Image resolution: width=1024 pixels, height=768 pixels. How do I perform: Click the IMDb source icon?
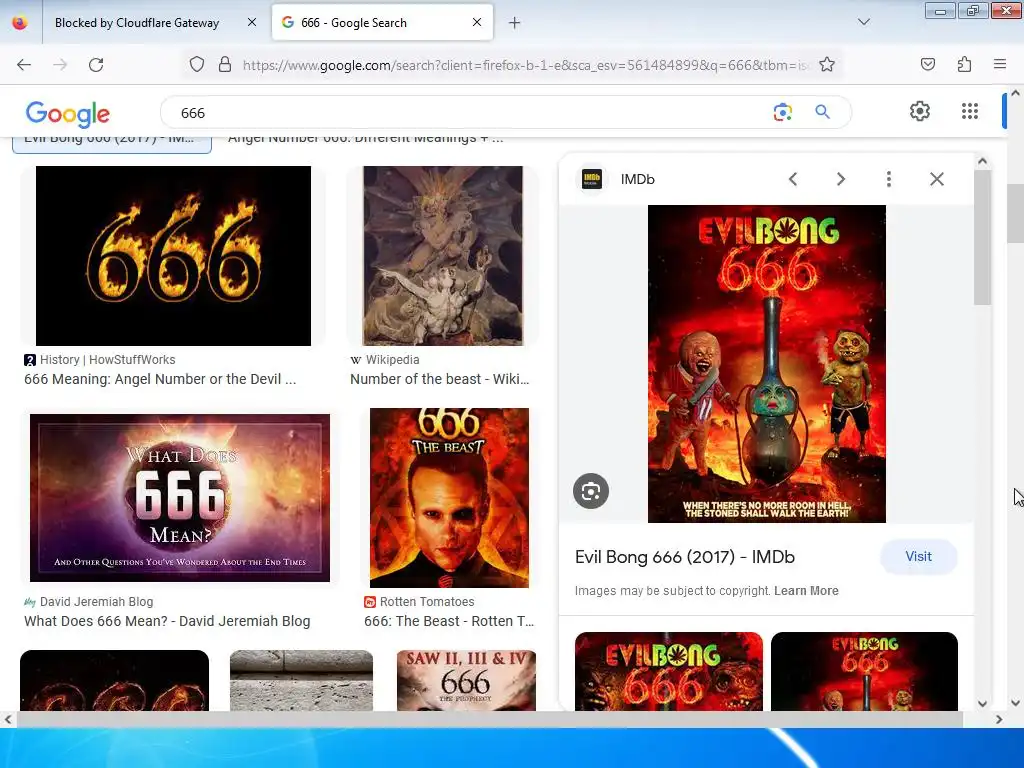[592, 179]
